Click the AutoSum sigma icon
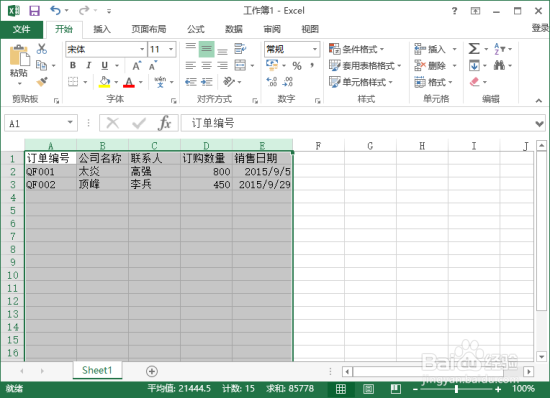Screen dimensions: 550x398 pos(474,49)
